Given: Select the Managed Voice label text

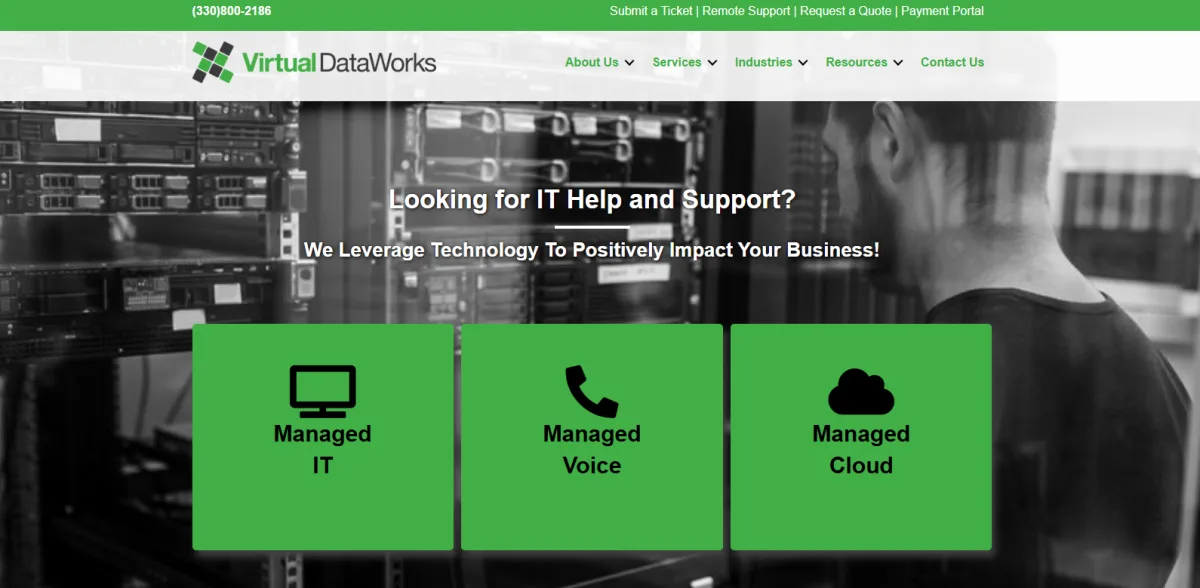Looking at the screenshot, I should [592, 449].
